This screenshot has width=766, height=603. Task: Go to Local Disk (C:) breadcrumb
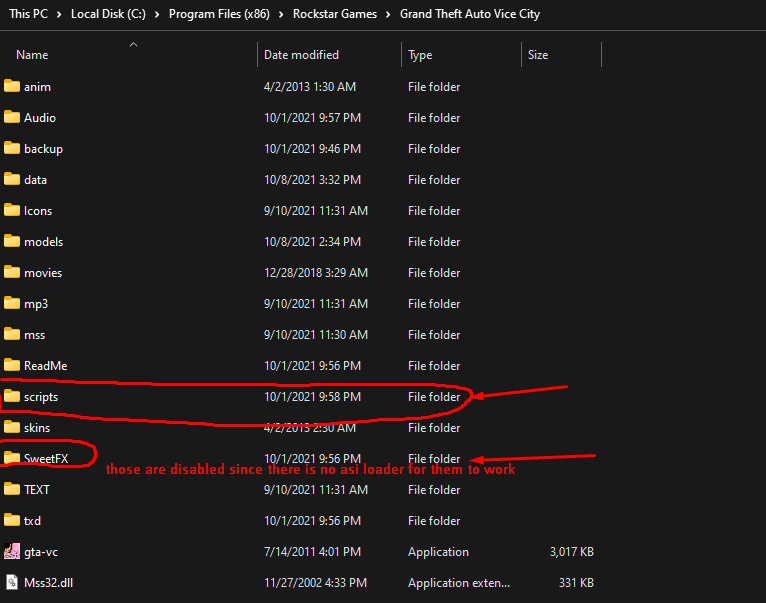[x=108, y=14]
